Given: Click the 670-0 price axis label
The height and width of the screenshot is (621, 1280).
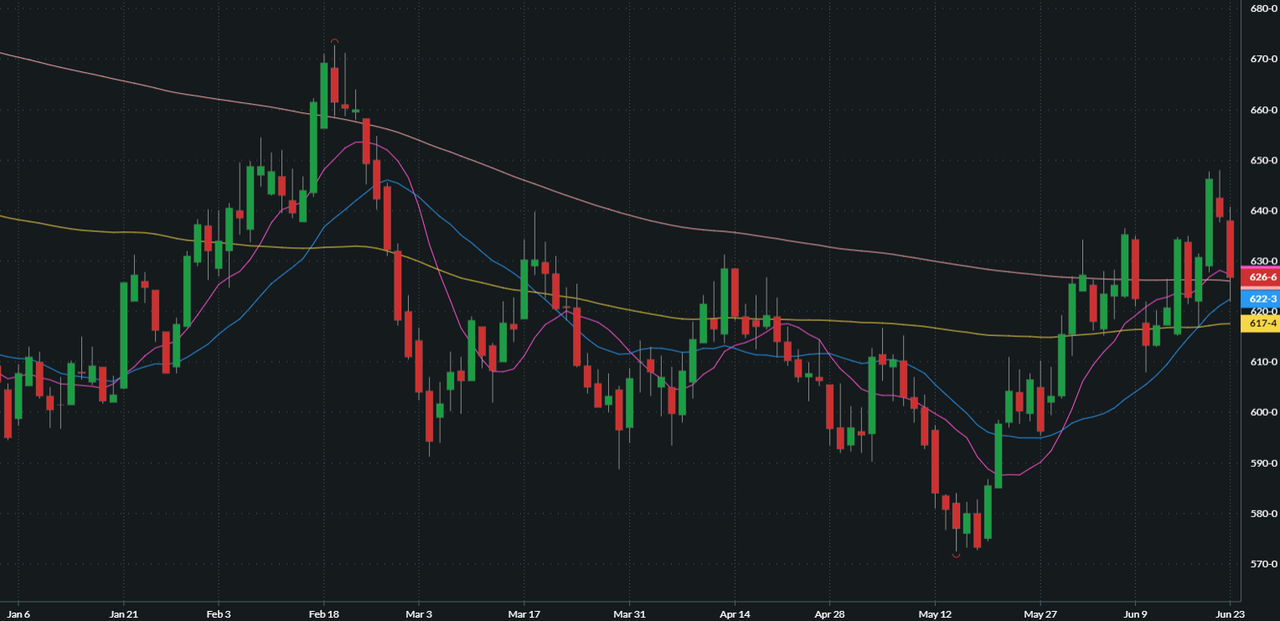Looking at the screenshot, I should pos(1262,59).
